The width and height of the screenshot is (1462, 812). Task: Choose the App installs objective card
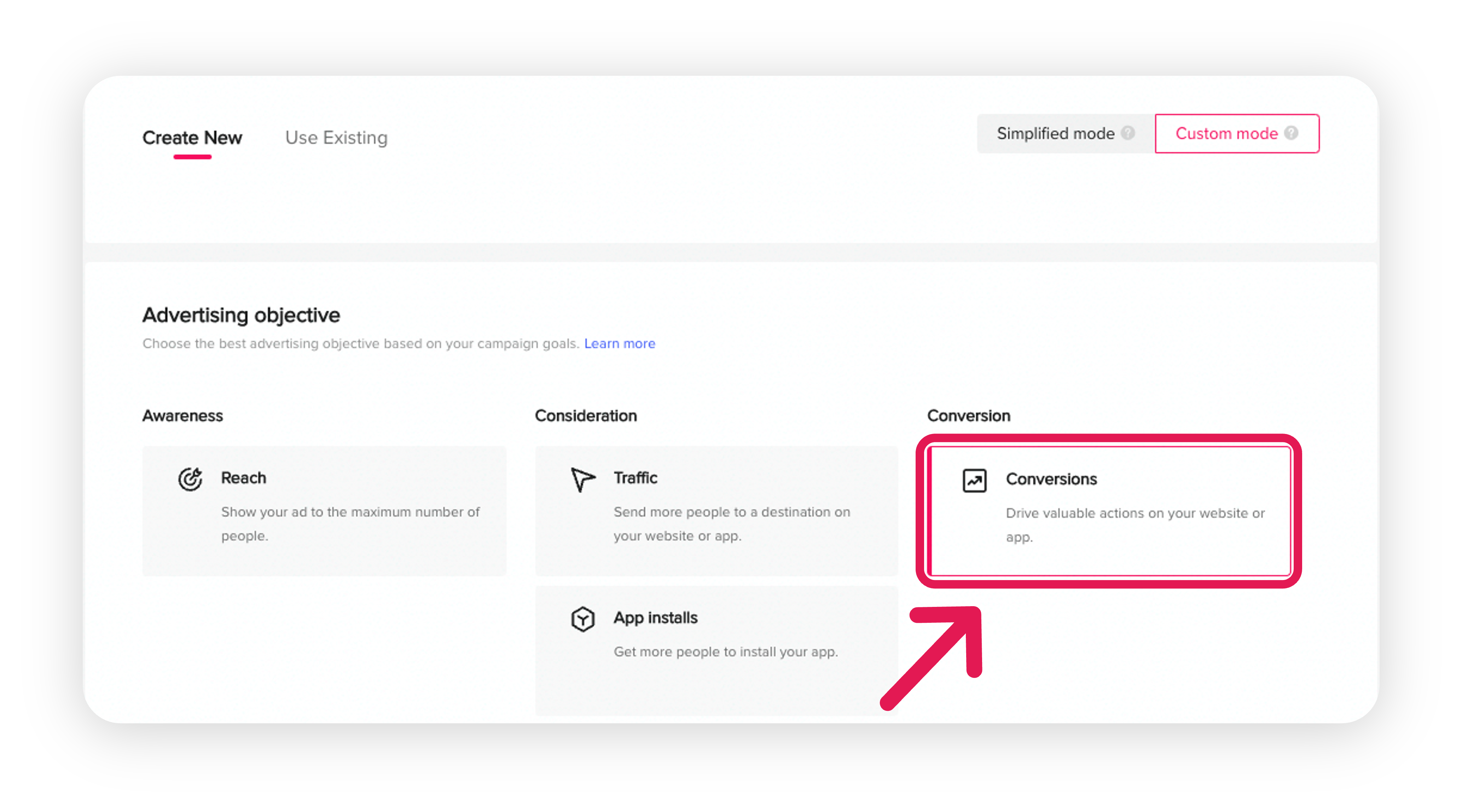pos(716,651)
